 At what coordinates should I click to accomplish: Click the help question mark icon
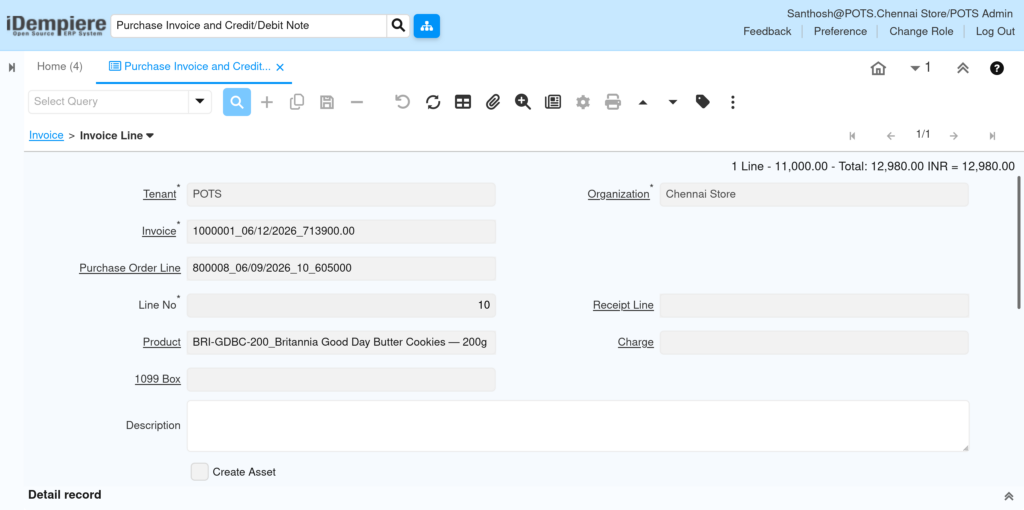997,68
